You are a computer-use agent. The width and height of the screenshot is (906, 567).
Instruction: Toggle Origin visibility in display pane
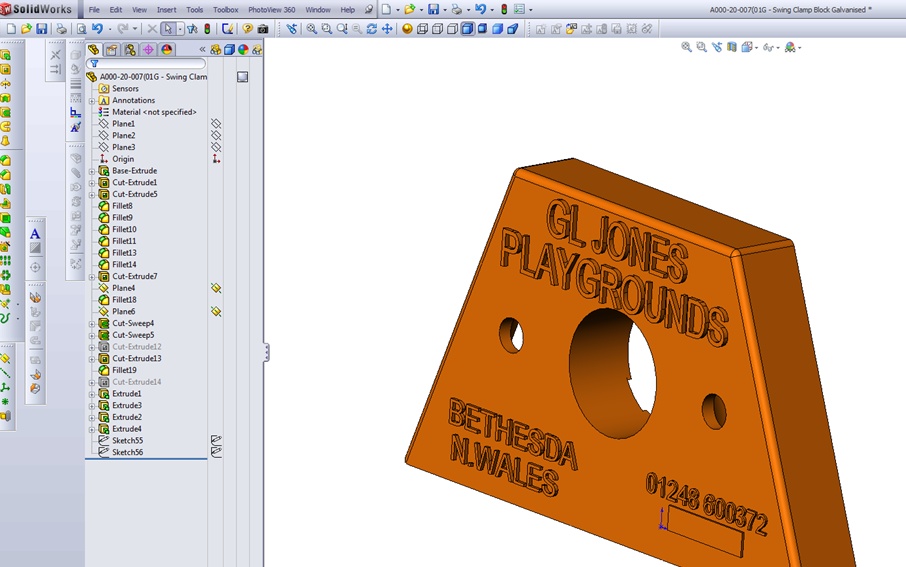tap(216, 158)
